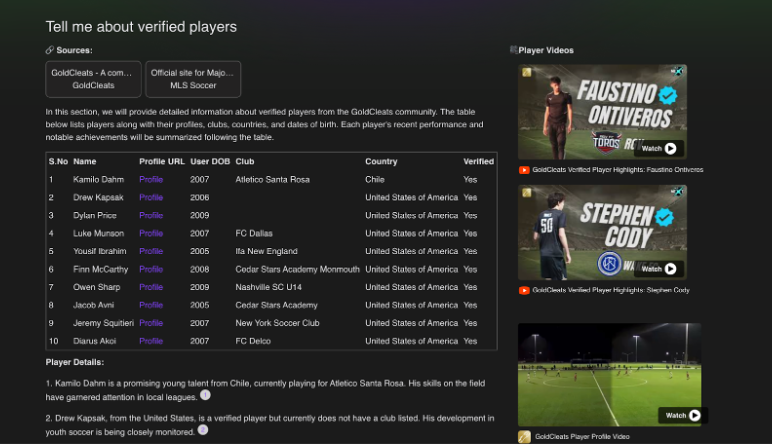The image size is (772, 444).
Task: Open Finn McCarthy's Profile link
Action: (150, 269)
